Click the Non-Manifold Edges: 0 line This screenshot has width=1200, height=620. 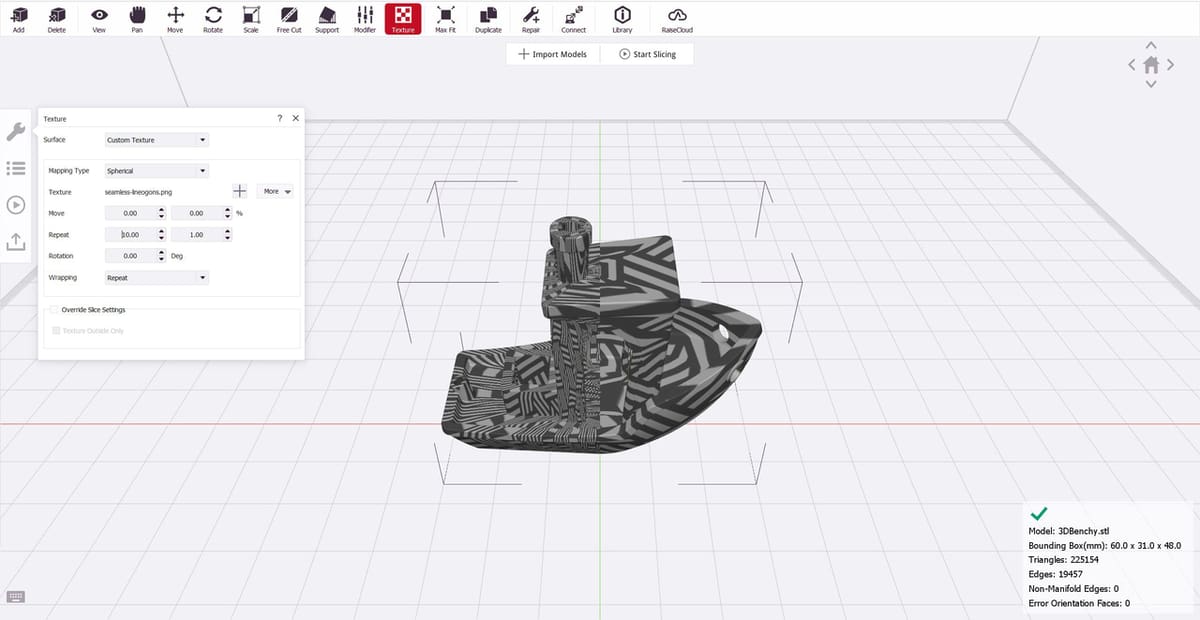1073,589
